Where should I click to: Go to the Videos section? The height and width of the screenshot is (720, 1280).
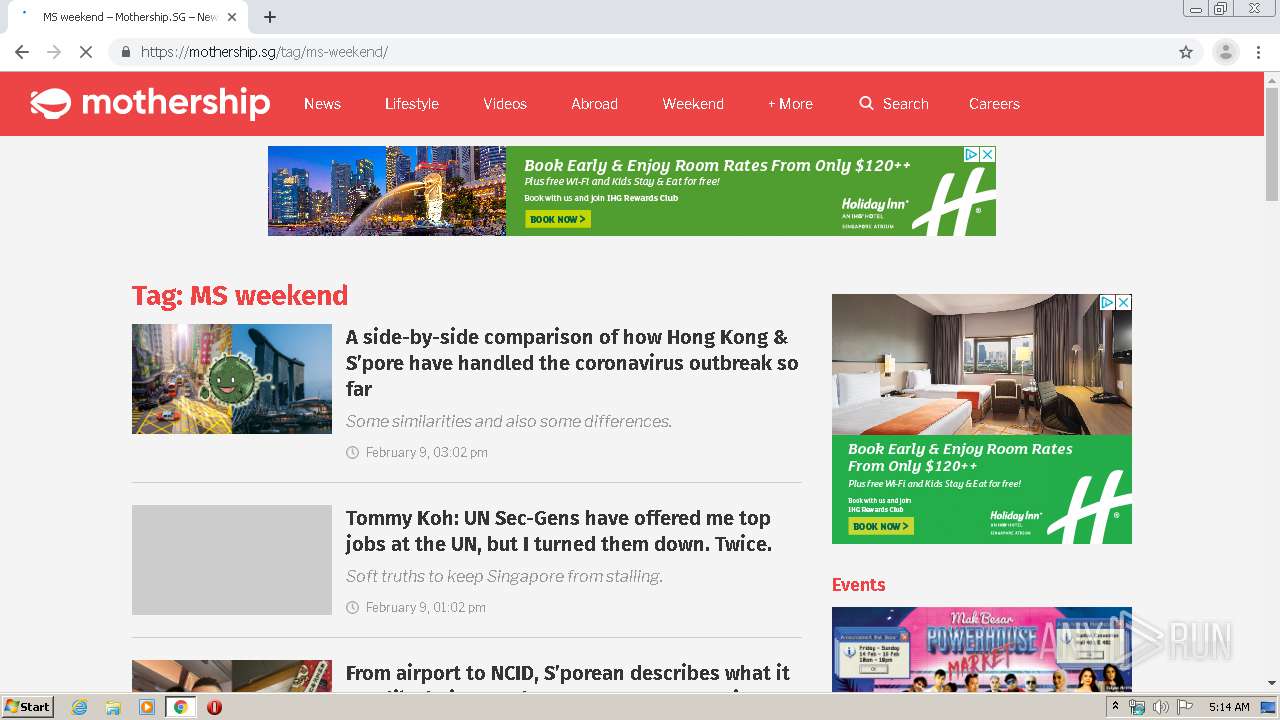(x=505, y=104)
